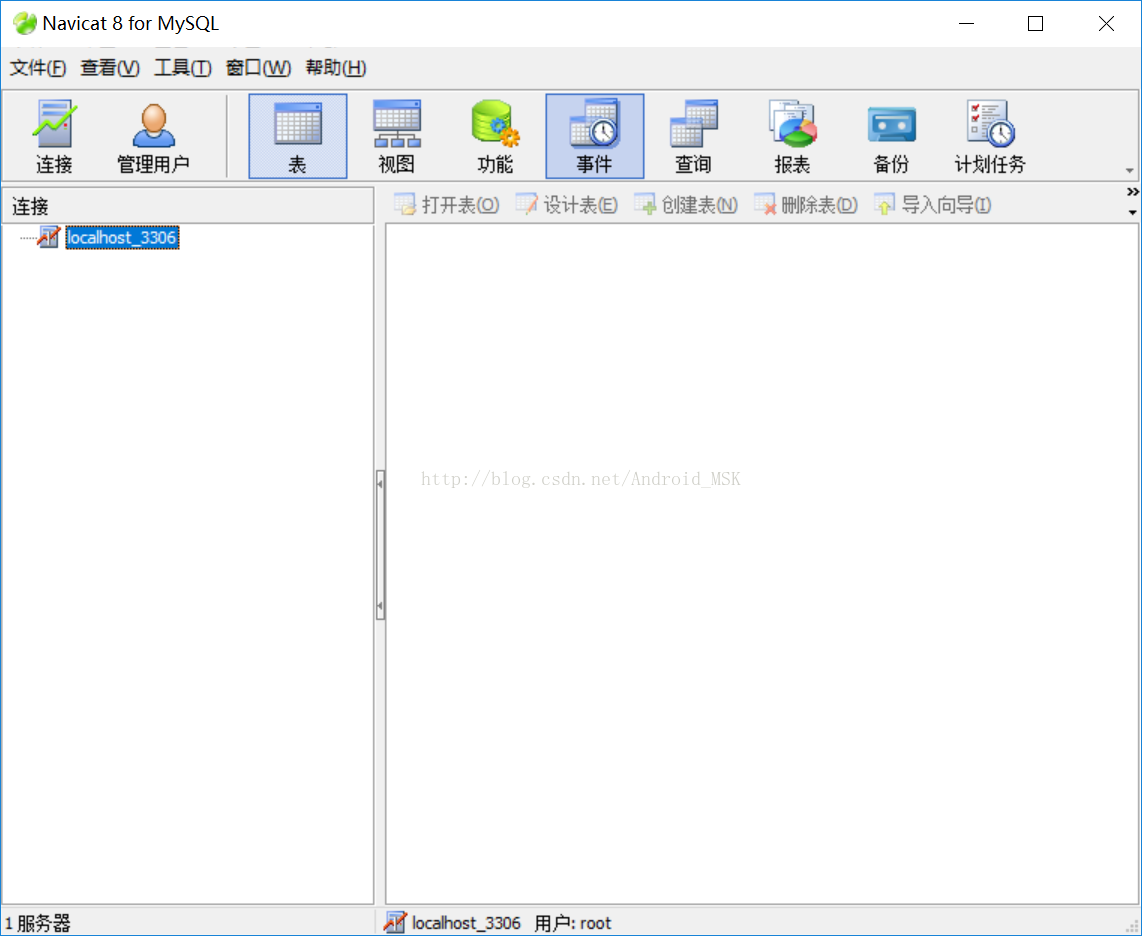Click Navicat application icon in title bar
The image size is (1142, 936).
click(25, 23)
